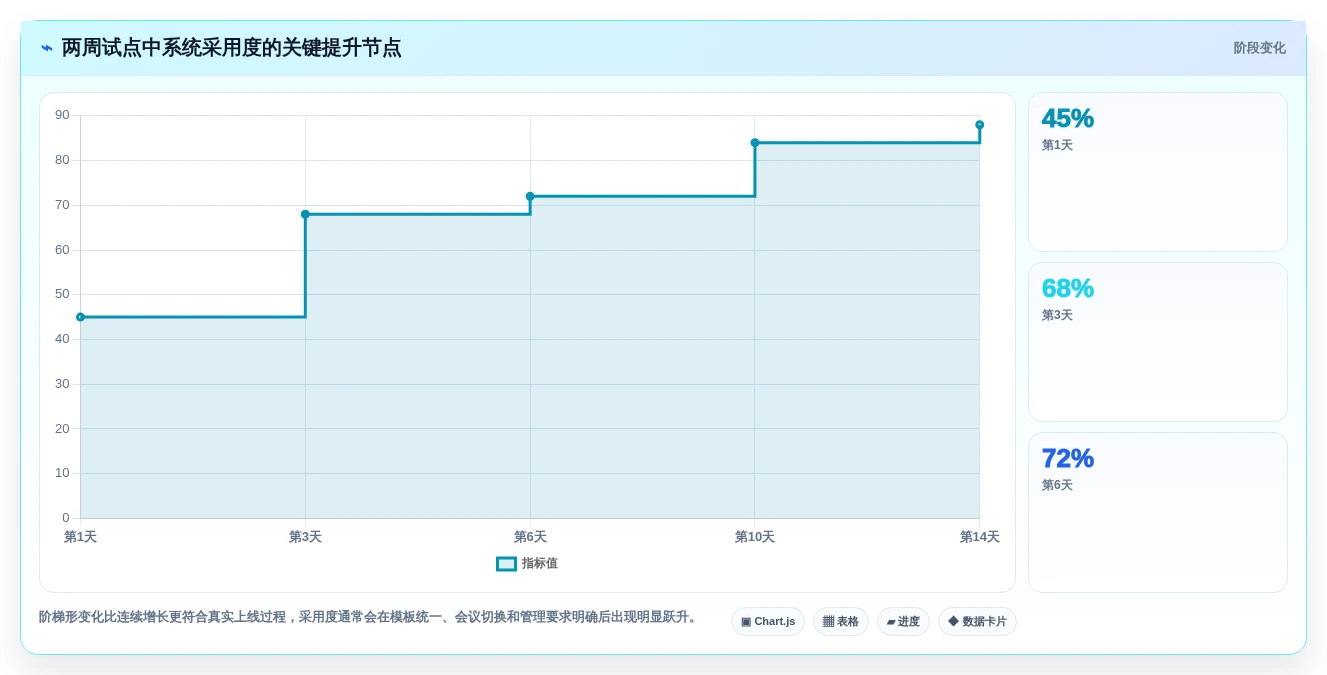Click the 第10天 x-axis label
Image resolution: width=1327 pixels, height=675 pixels.
point(755,537)
